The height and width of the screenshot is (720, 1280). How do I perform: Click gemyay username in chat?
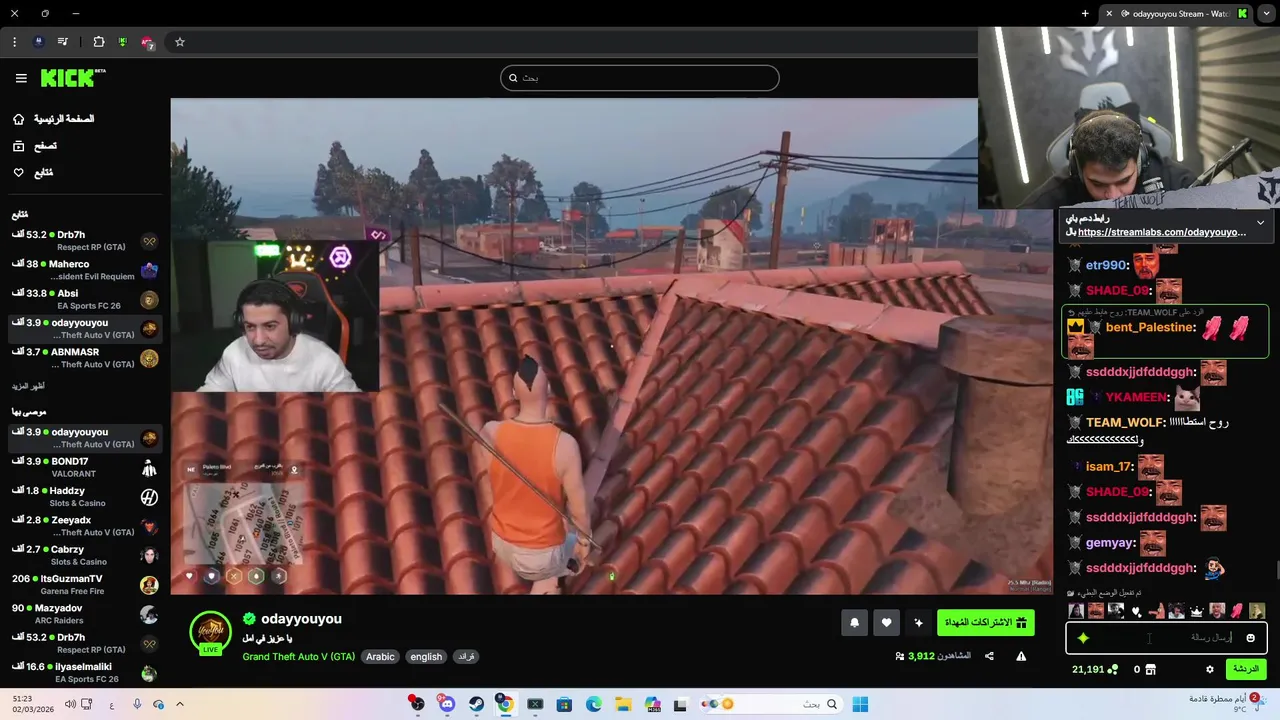(1110, 543)
